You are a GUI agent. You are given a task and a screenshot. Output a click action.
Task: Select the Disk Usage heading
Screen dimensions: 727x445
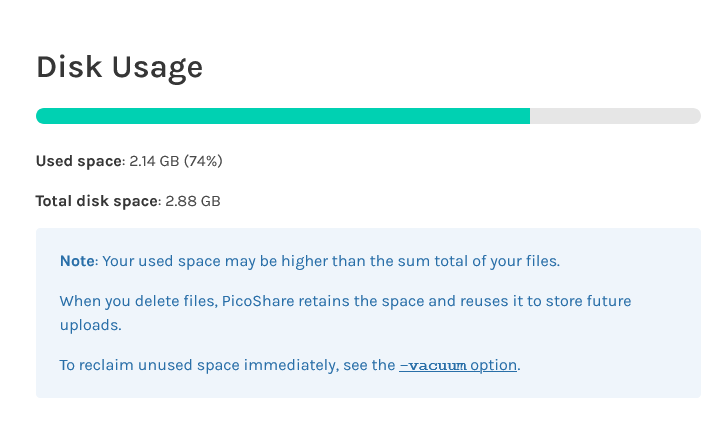pos(120,68)
